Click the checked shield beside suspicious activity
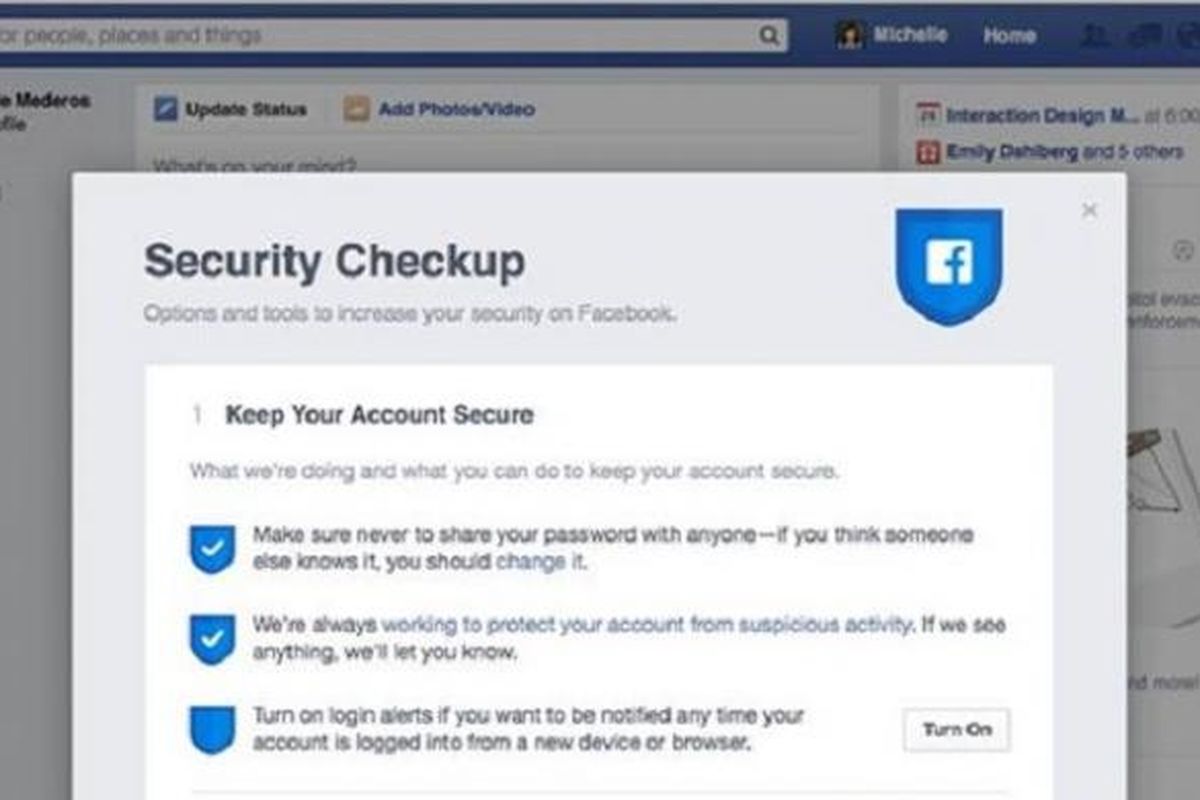The height and width of the screenshot is (800, 1200). (212, 639)
